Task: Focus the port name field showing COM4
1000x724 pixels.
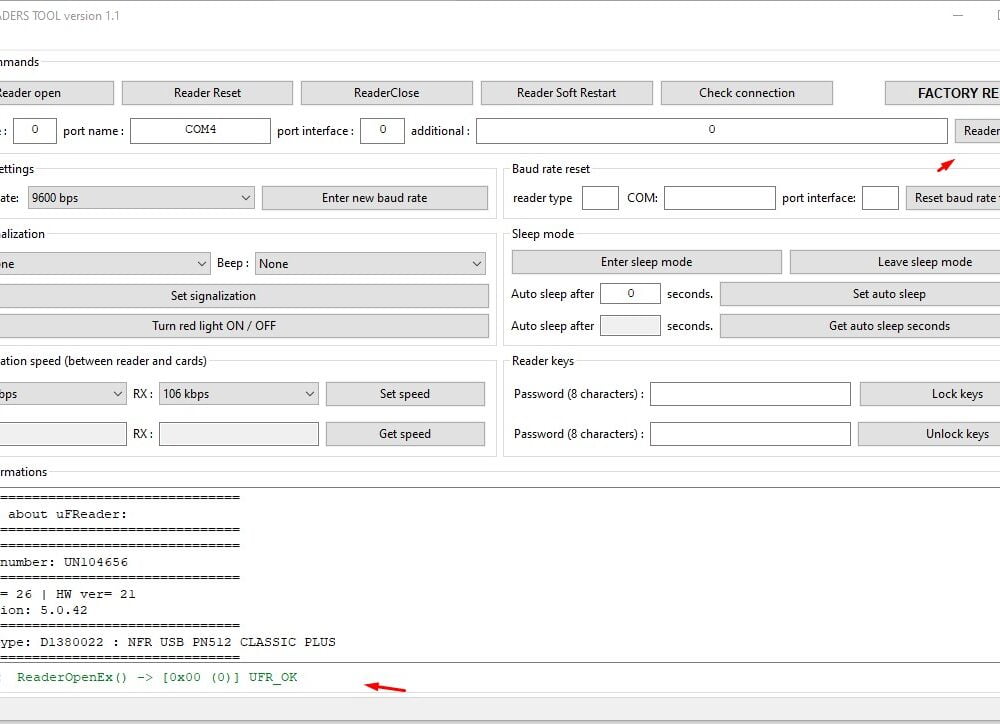Action: 200,130
